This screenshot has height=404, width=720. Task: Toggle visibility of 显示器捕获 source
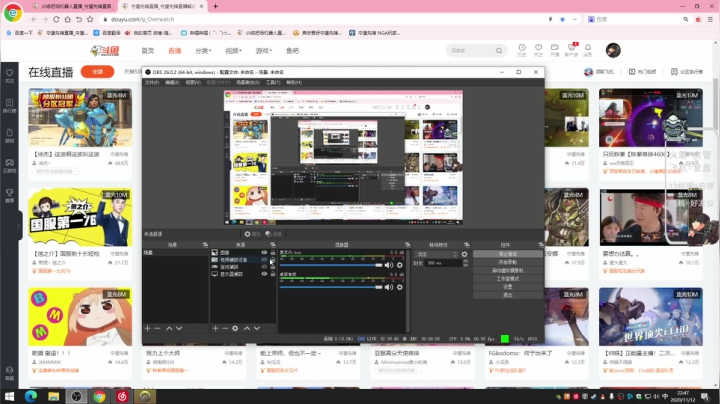[264, 274]
